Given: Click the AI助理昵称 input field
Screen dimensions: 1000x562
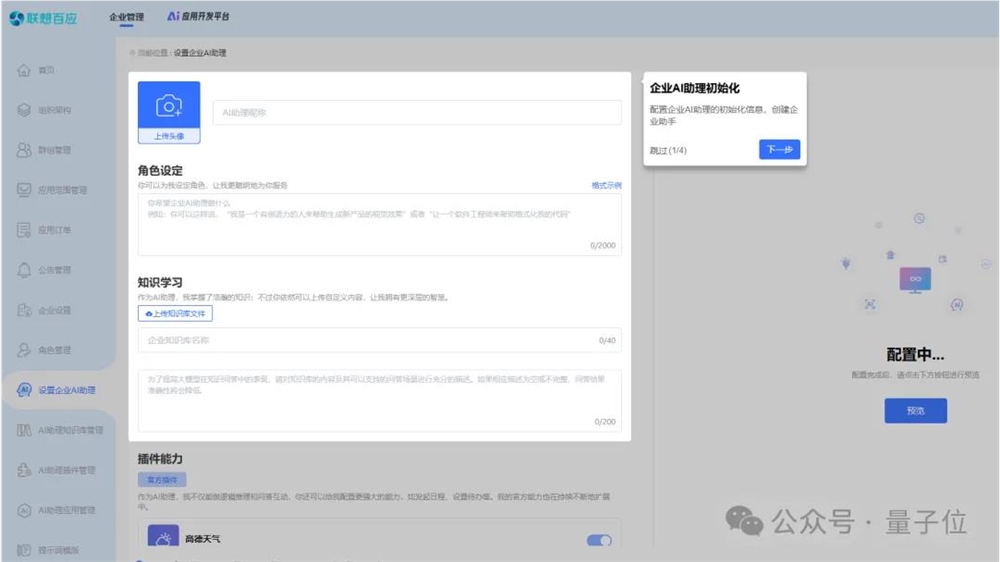Looking at the screenshot, I should point(417,112).
